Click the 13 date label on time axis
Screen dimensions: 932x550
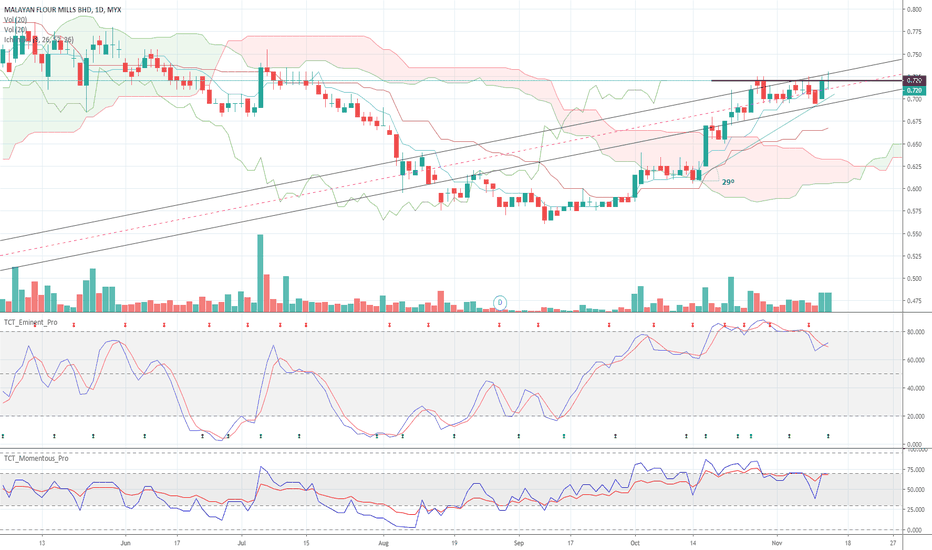click(42, 543)
